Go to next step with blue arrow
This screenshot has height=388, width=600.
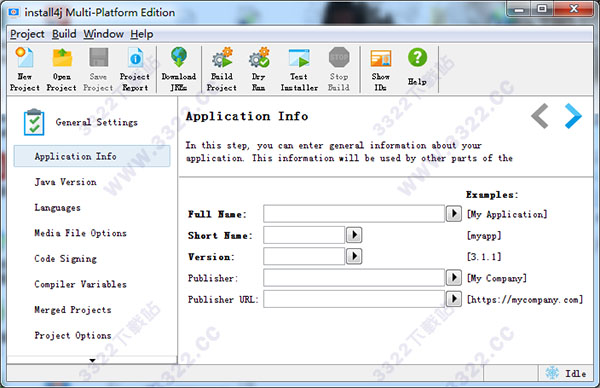tap(573, 116)
